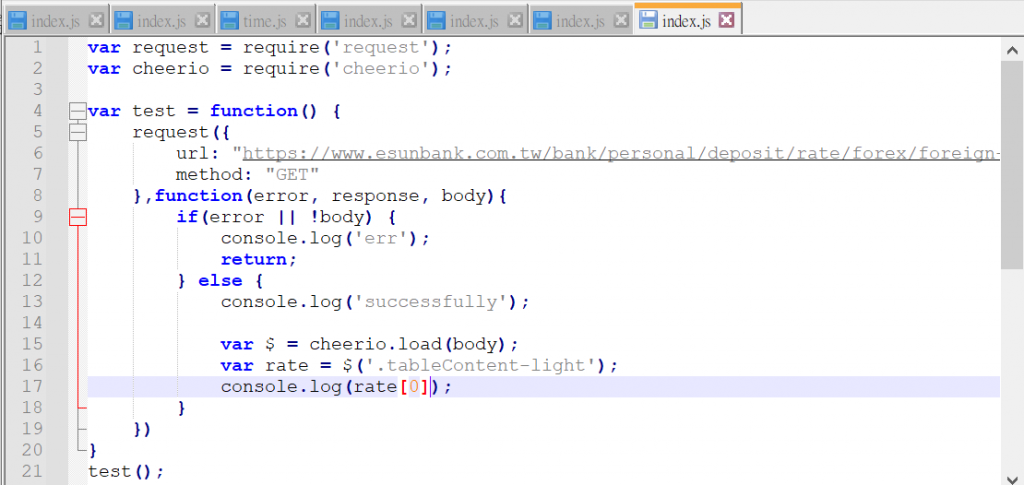The height and width of the screenshot is (485, 1024).
Task: Click the word function on line 4
Action: (254, 111)
